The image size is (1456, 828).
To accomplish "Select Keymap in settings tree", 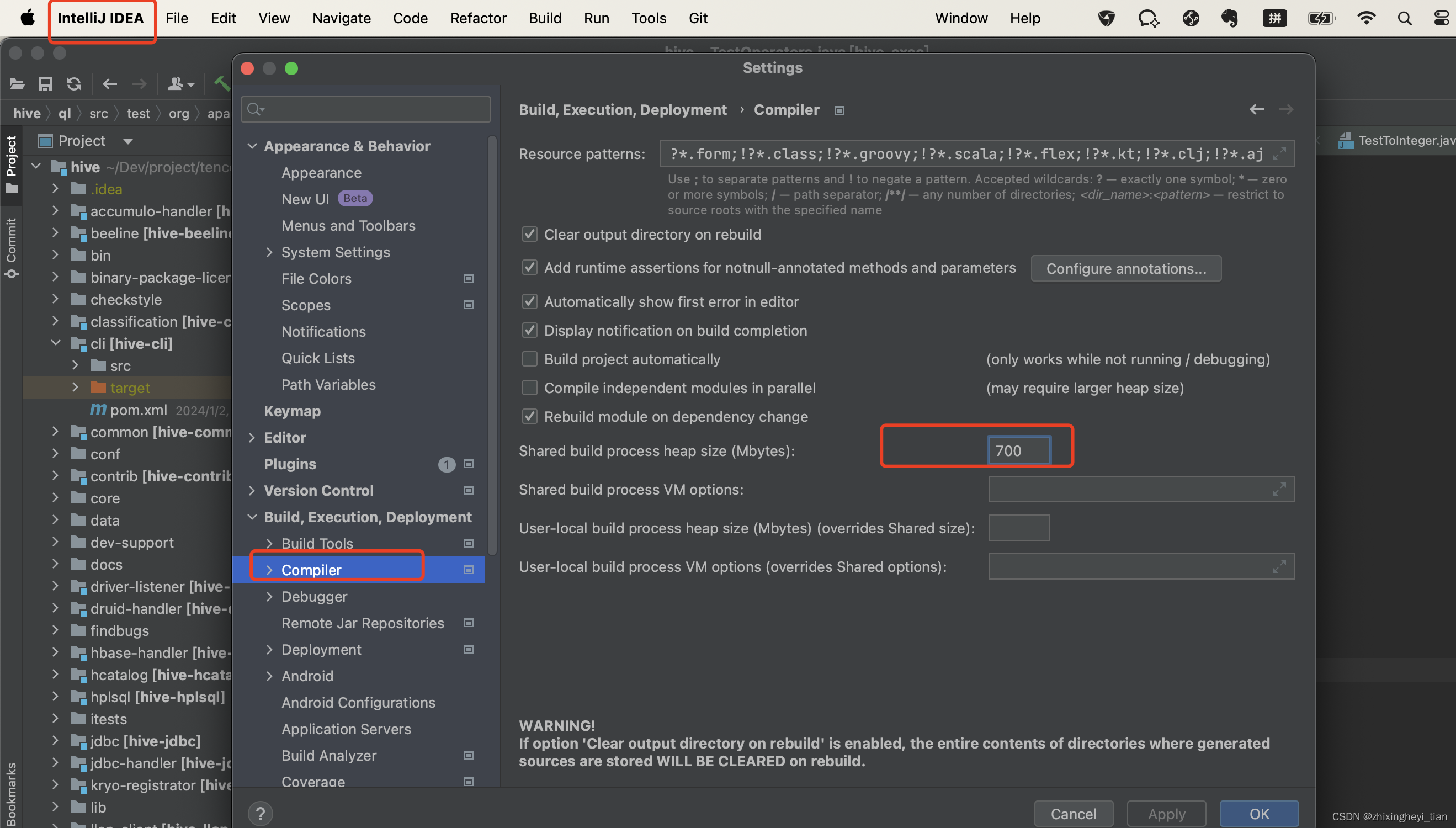I will pos(292,411).
